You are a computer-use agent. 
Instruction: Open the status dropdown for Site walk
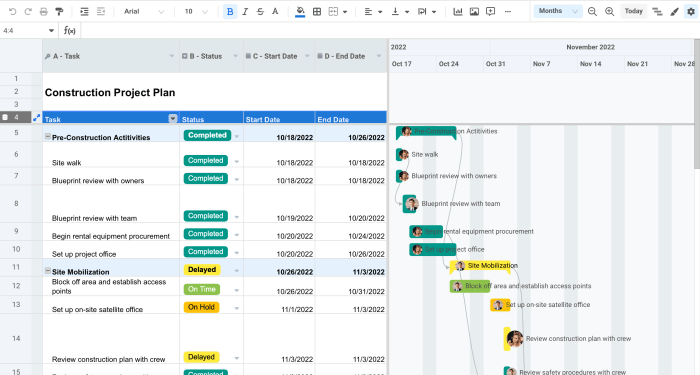click(237, 162)
